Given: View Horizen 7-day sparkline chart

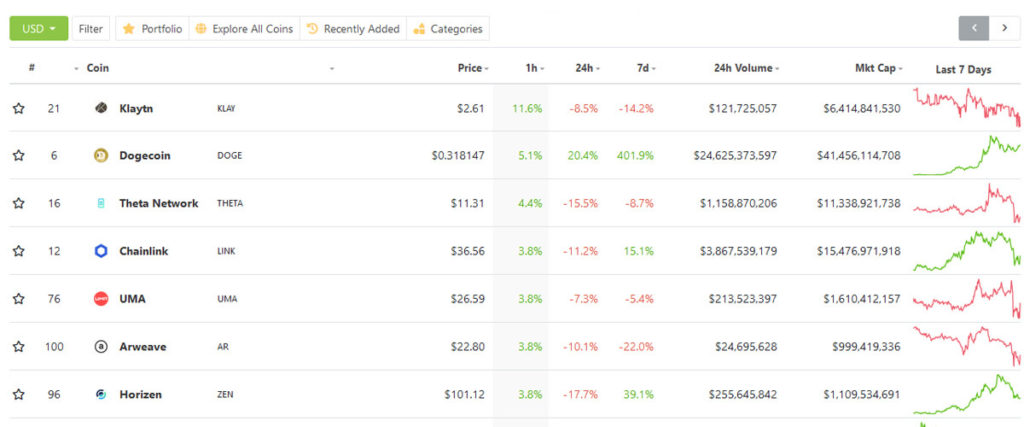Looking at the screenshot, I should click(967, 394).
